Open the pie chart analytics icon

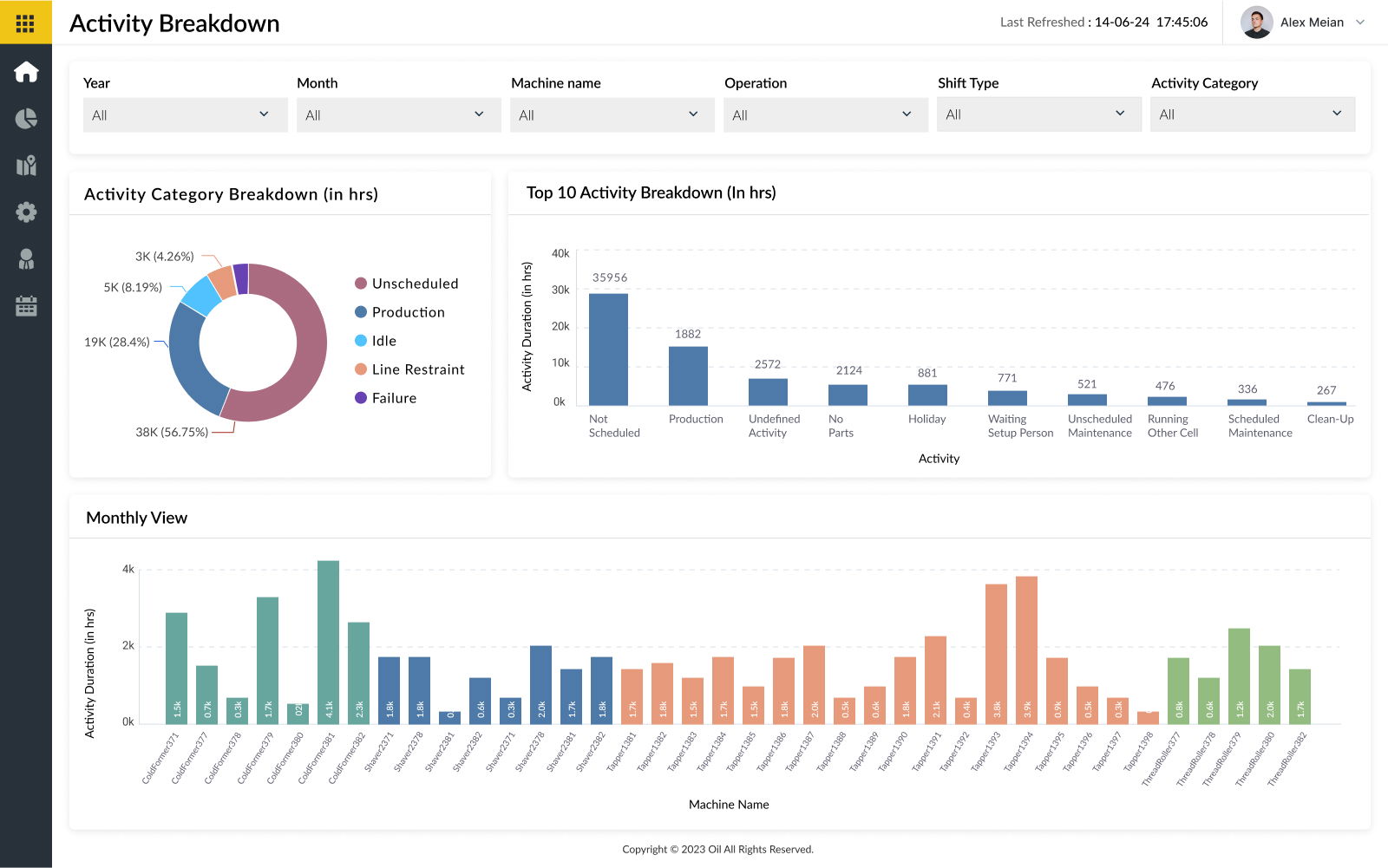26,119
